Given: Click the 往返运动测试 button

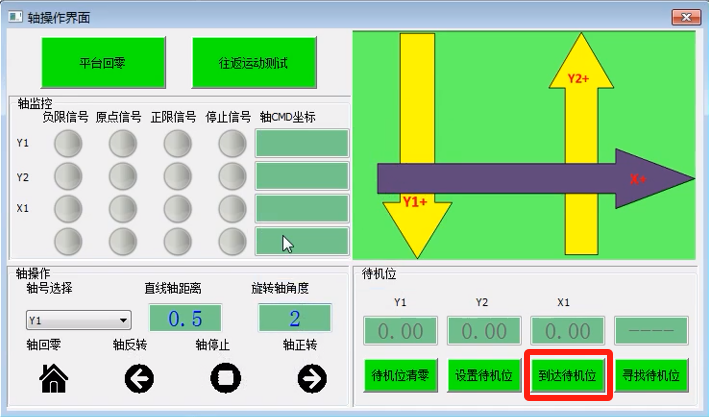Looking at the screenshot, I should point(254,62).
